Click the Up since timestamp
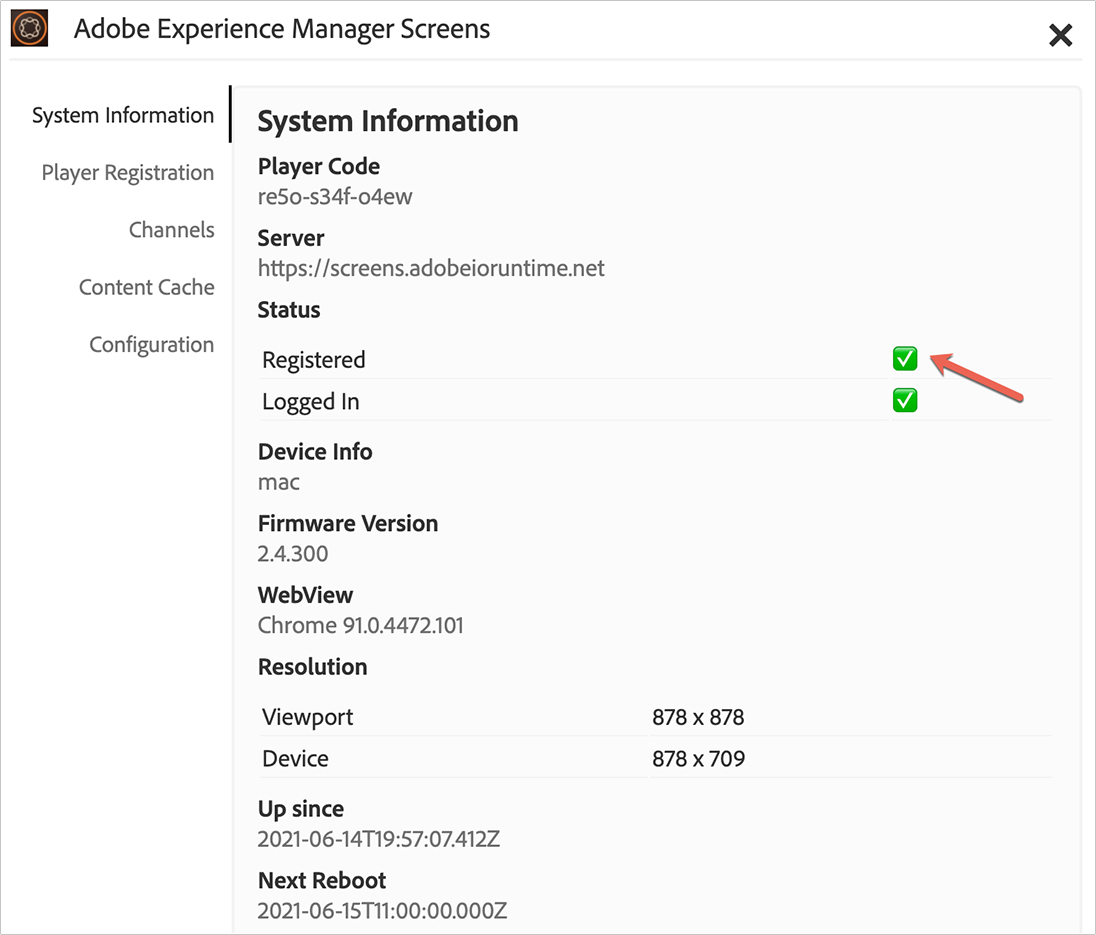The image size is (1096, 935). (x=378, y=839)
